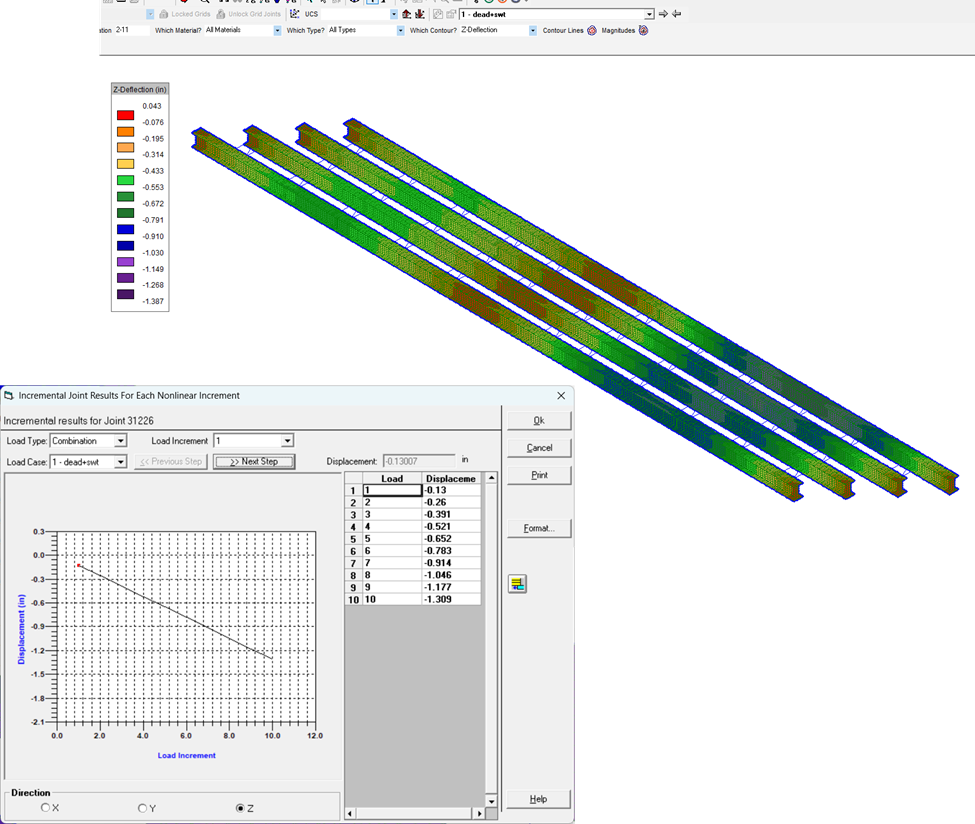Open the Which Material dropdown
Image resolution: width=975 pixels, height=824 pixels.
[x=277, y=30]
